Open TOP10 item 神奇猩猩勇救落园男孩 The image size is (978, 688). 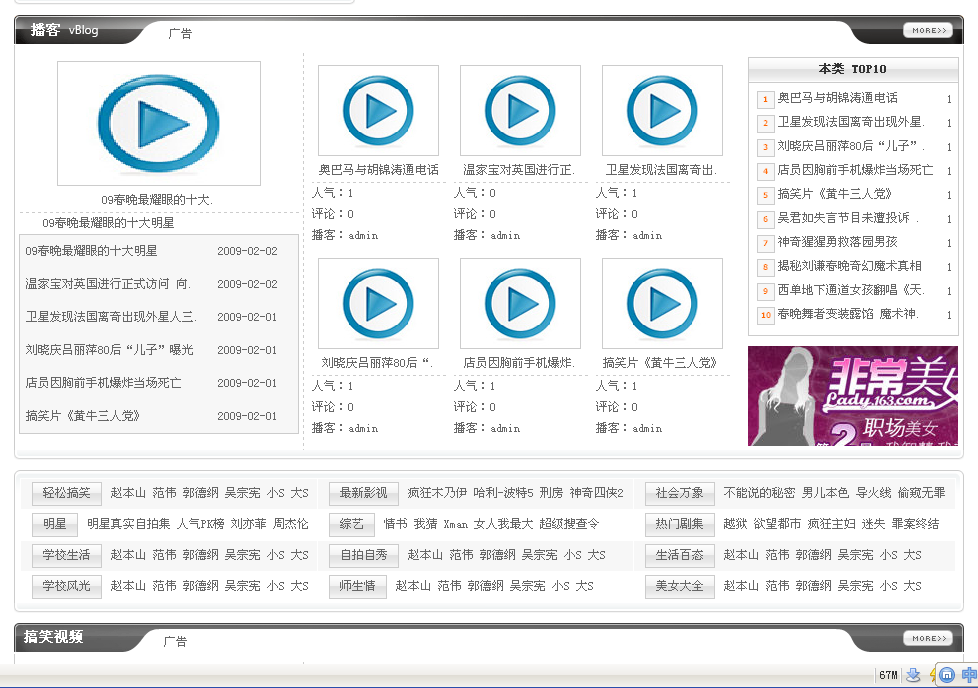[838, 242]
